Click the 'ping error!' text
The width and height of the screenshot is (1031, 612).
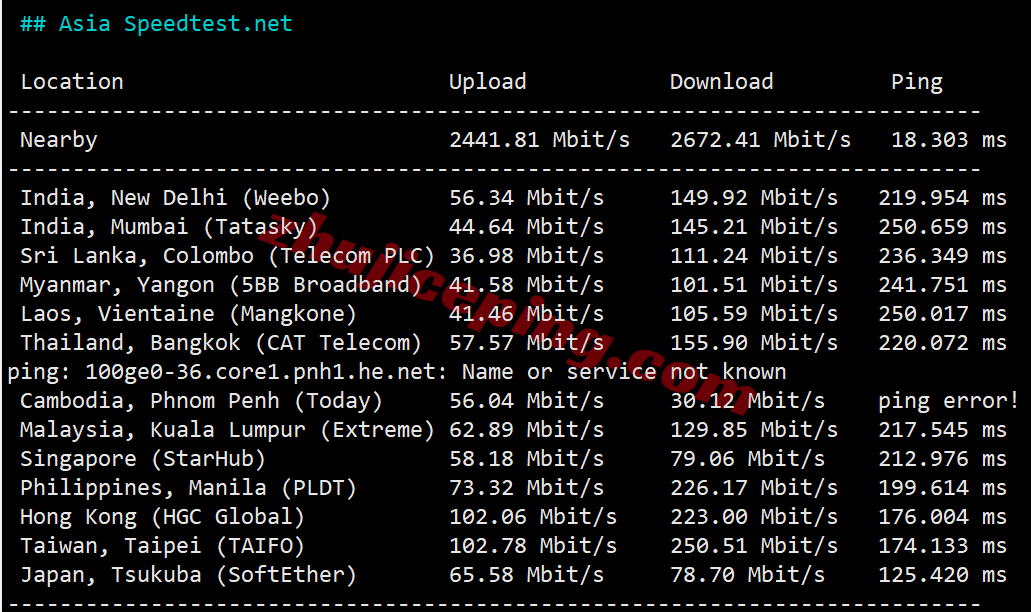click(949, 400)
